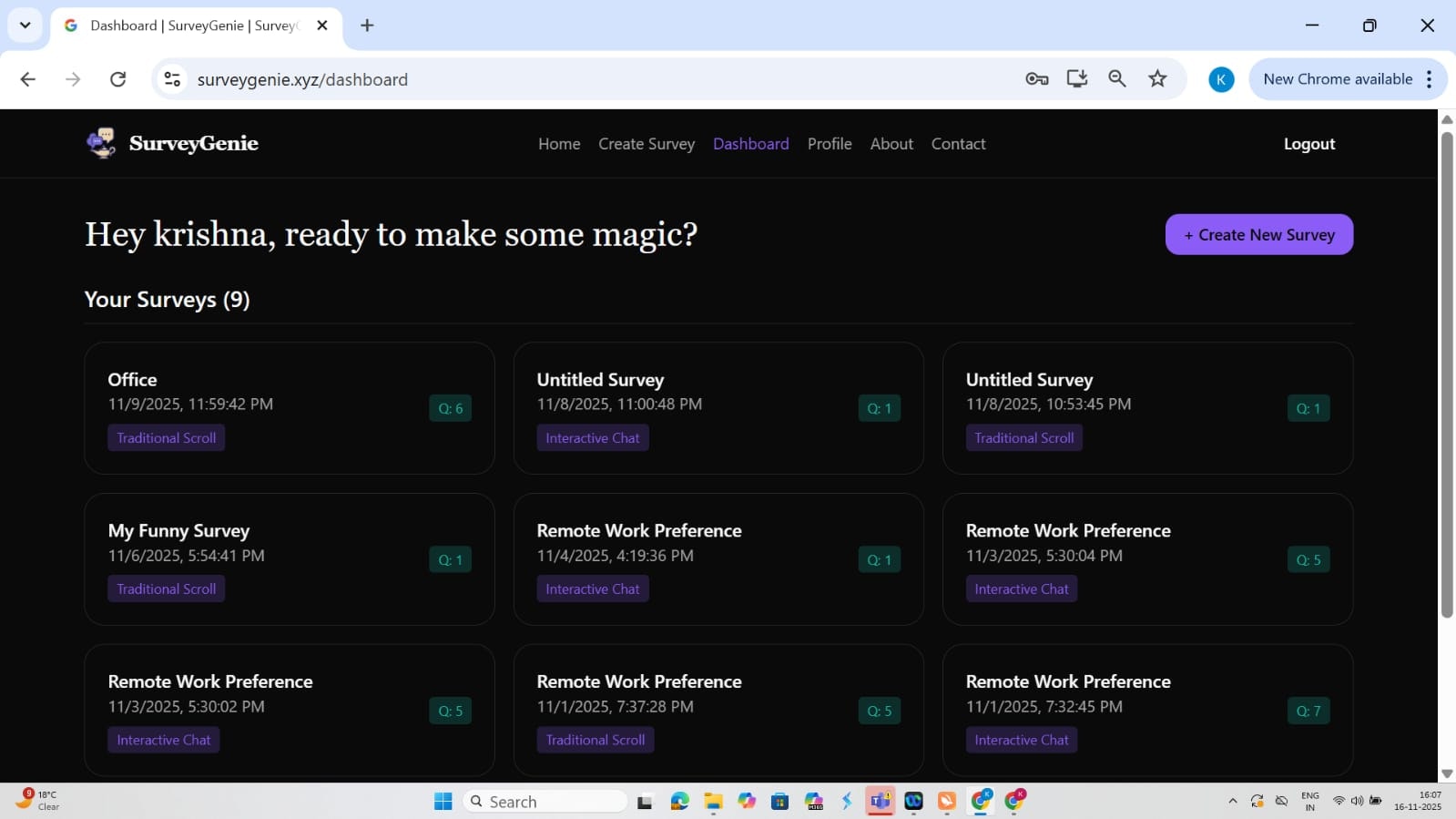1456x819 pixels.
Task: Click the install app icon in address bar
Action: 1077,79
